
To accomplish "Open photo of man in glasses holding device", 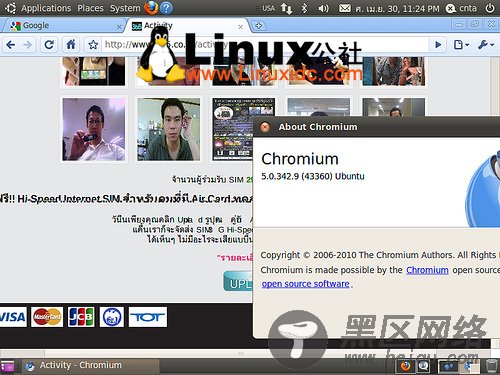I will pos(94,129).
